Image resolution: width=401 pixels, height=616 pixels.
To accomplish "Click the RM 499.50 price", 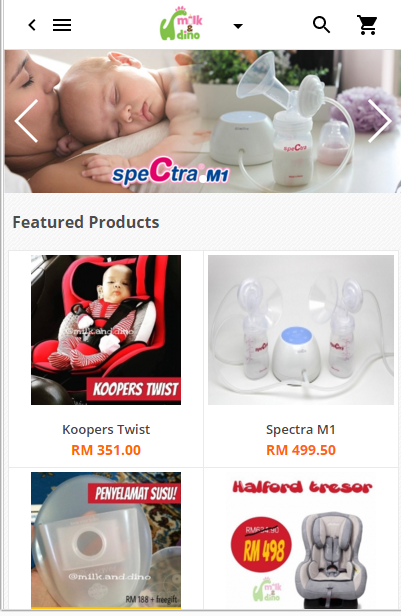I will tap(301, 450).
